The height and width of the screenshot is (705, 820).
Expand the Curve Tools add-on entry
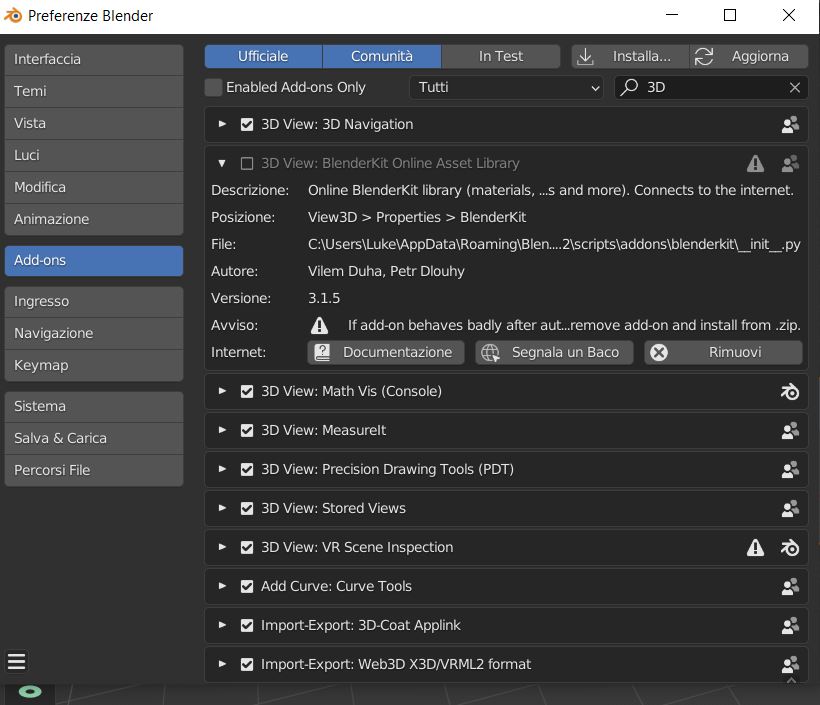tap(222, 586)
